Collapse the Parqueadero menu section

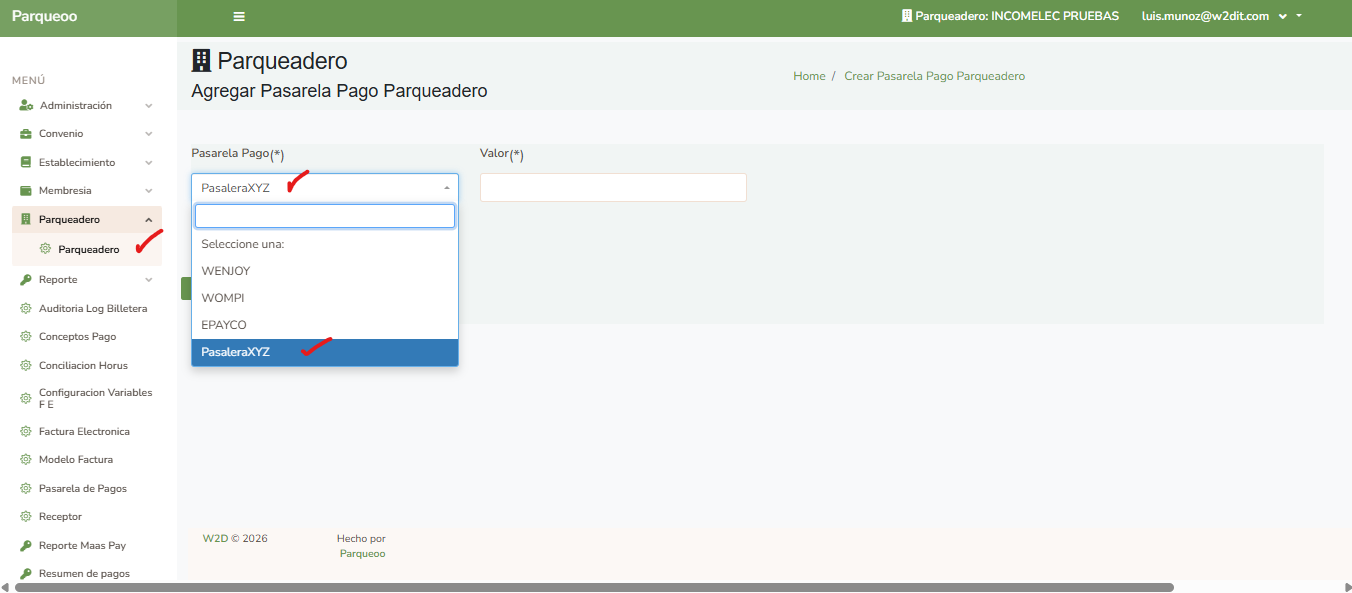[x=148, y=220]
